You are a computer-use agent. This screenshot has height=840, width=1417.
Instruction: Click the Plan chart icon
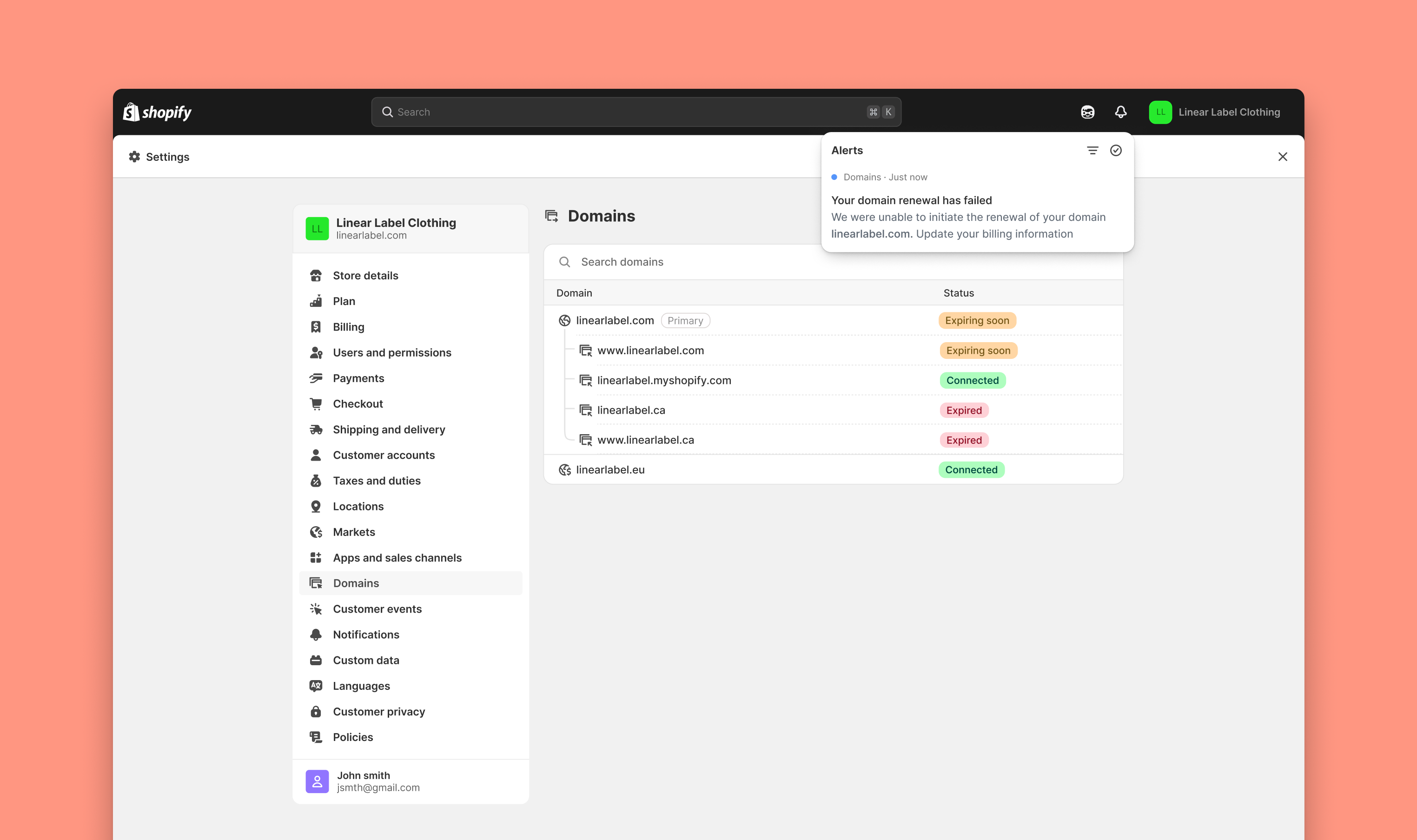[316, 301]
